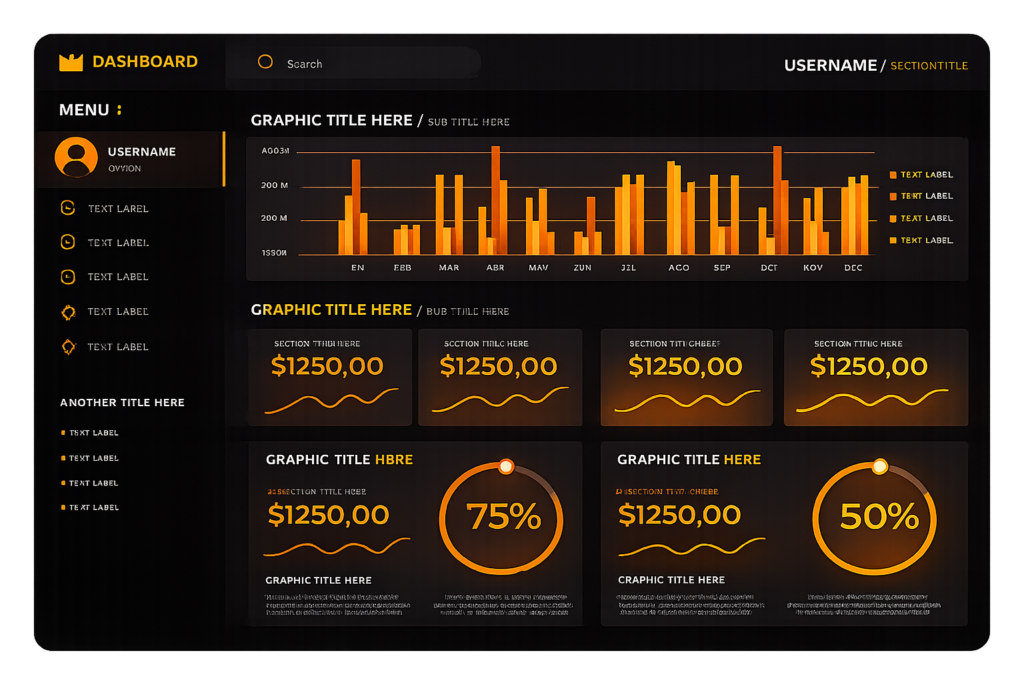The width and height of the screenshot is (1024, 683).
Task: Click the crown logo icon
Action: tap(71, 62)
